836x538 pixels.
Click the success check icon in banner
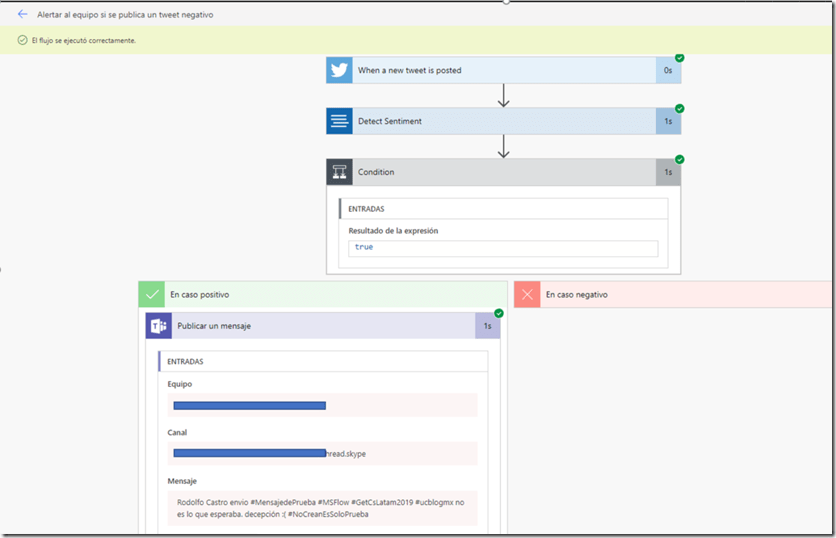coord(22,40)
